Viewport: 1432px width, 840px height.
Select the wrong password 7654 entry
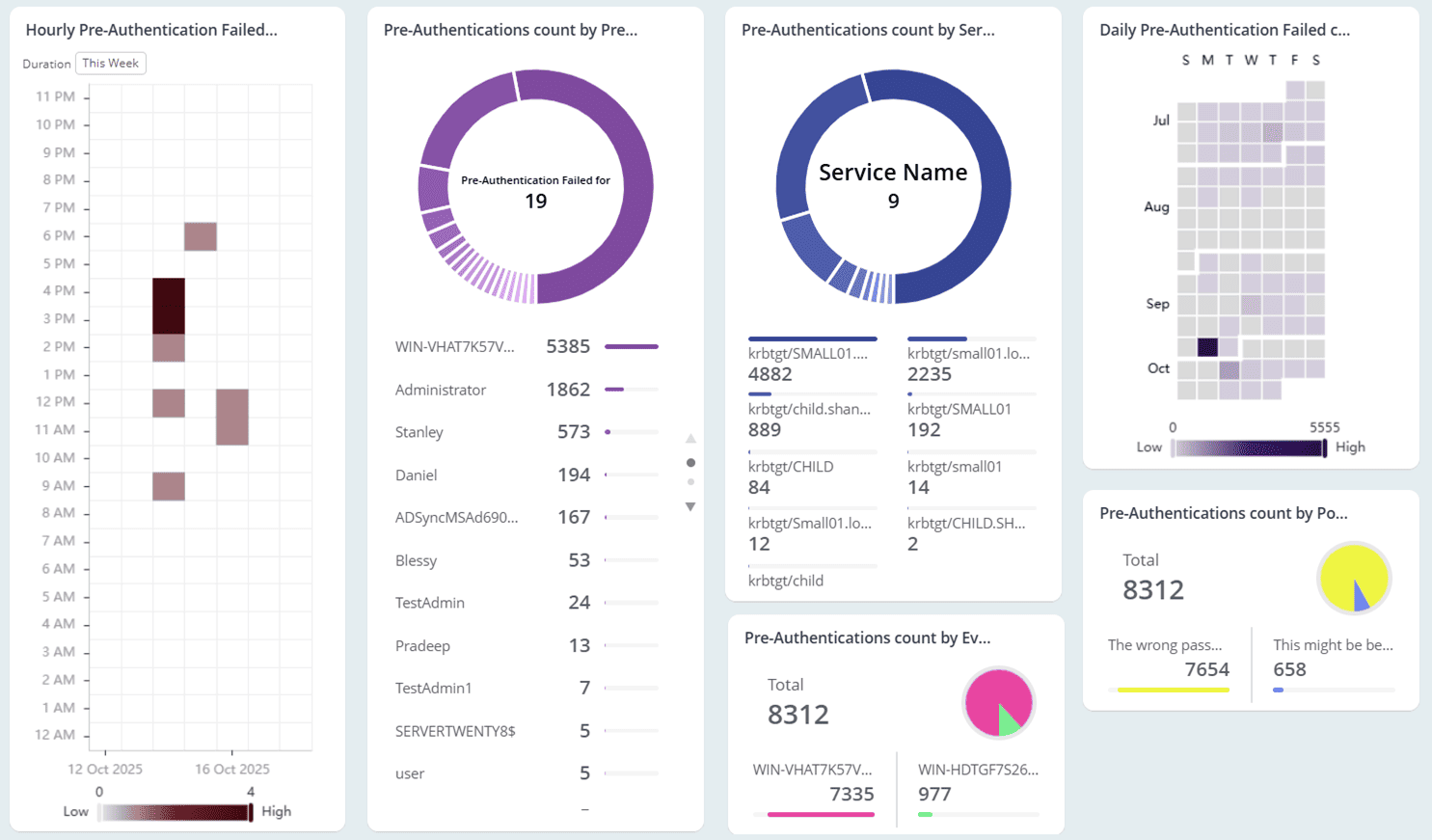coord(1169,658)
